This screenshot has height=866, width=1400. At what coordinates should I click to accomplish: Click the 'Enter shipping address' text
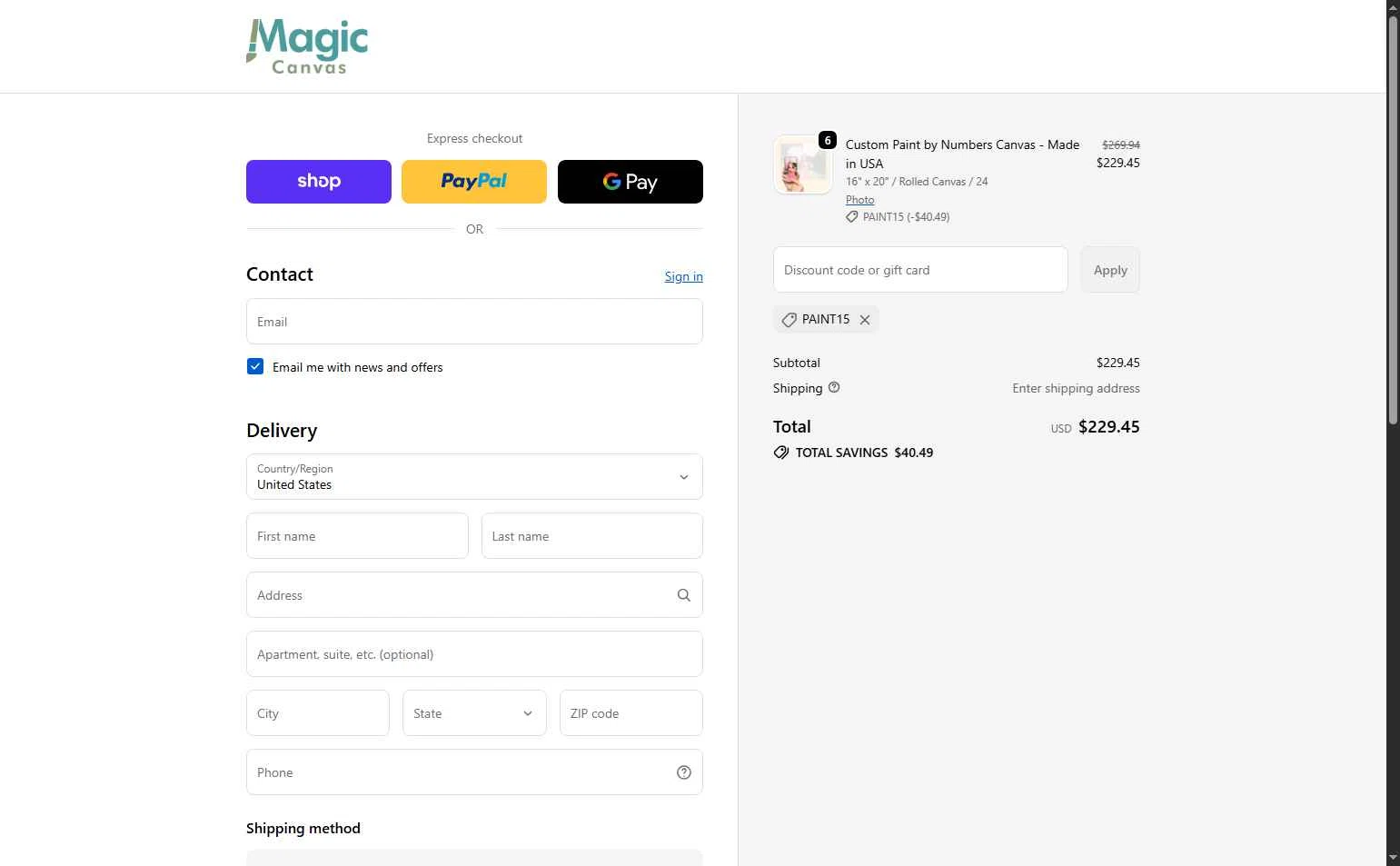coord(1076,388)
